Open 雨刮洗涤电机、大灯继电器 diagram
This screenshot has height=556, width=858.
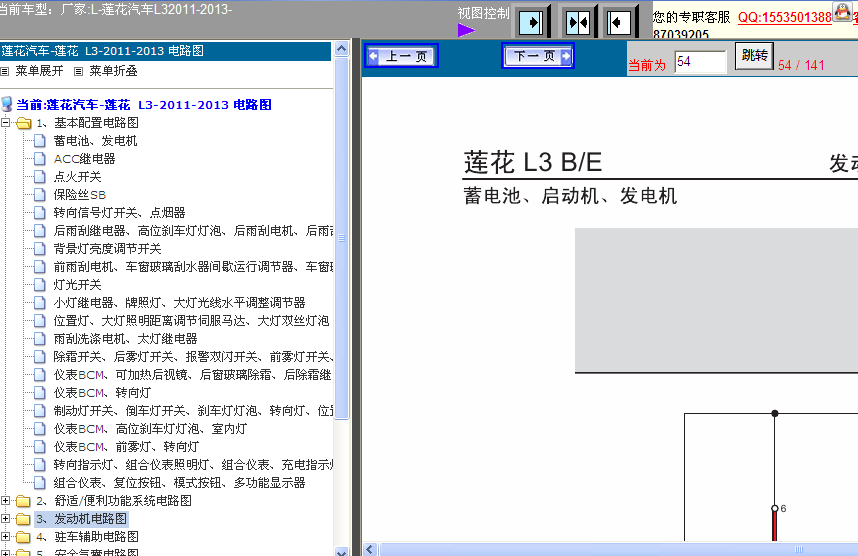(125, 339)
